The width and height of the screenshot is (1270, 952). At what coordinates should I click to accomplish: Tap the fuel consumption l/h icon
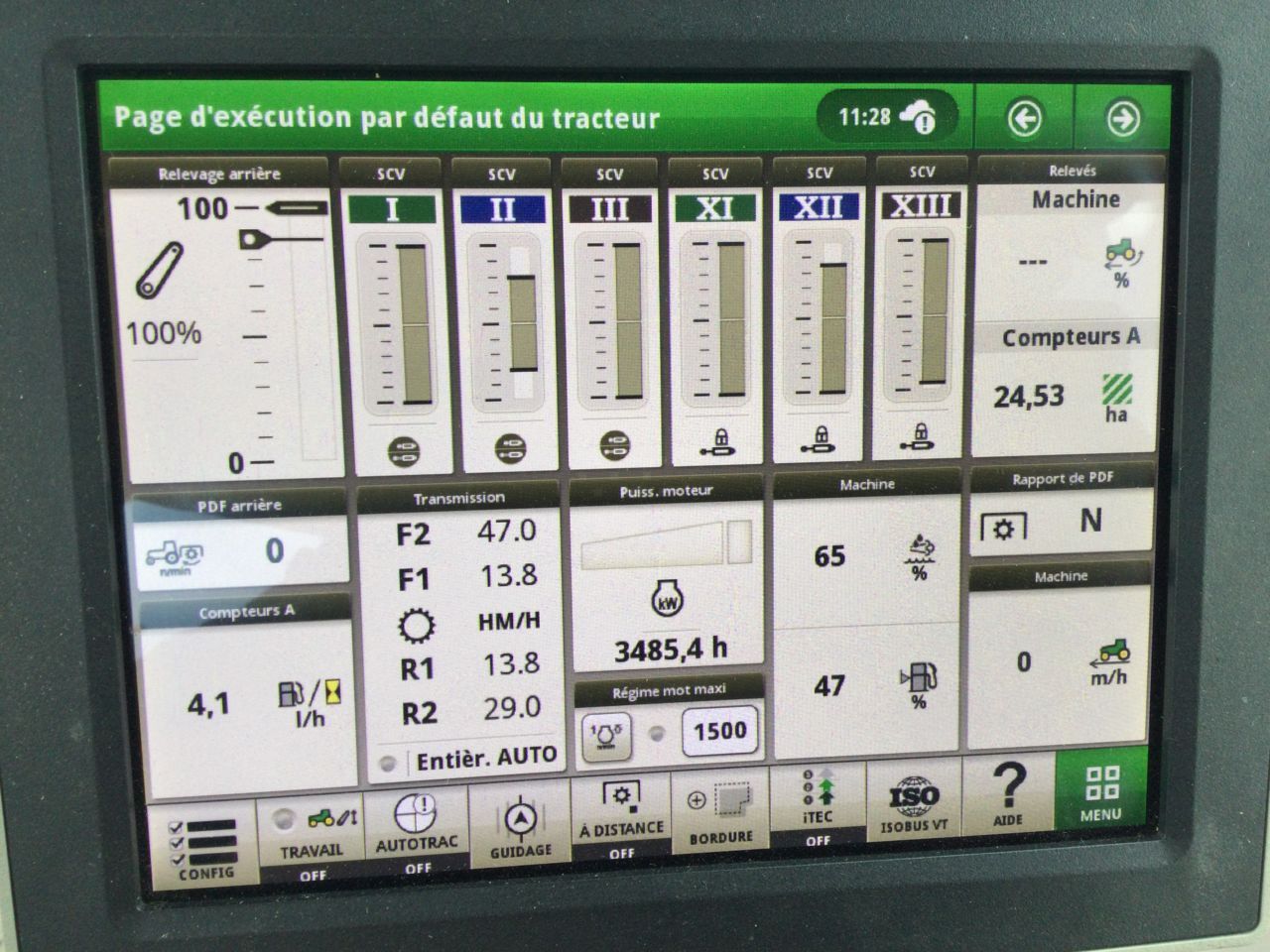click(310, 702)
